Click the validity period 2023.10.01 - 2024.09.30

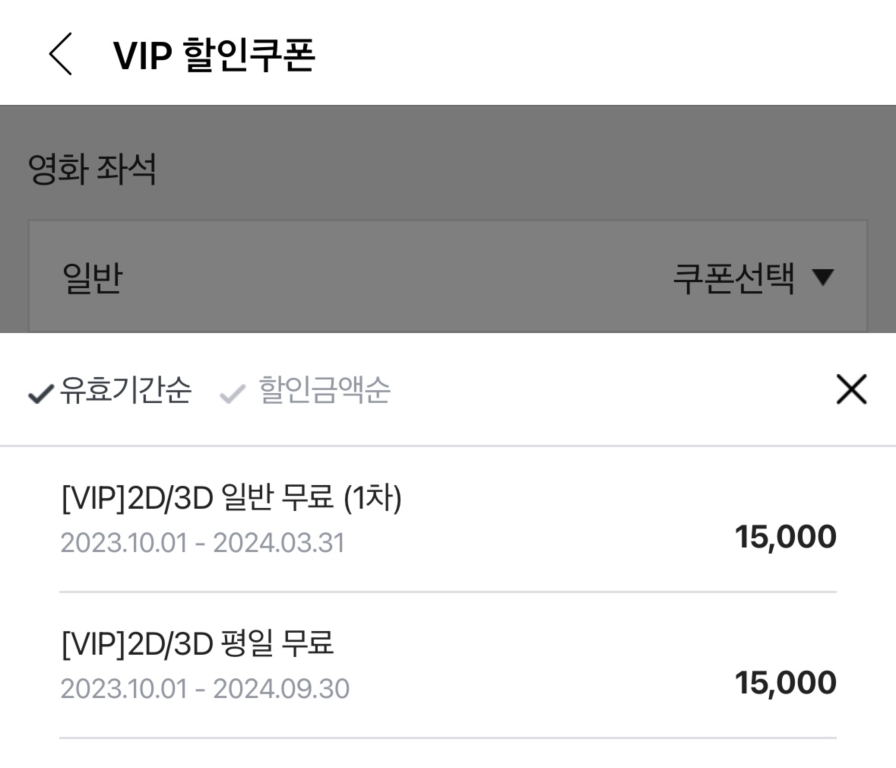[205, 689]
